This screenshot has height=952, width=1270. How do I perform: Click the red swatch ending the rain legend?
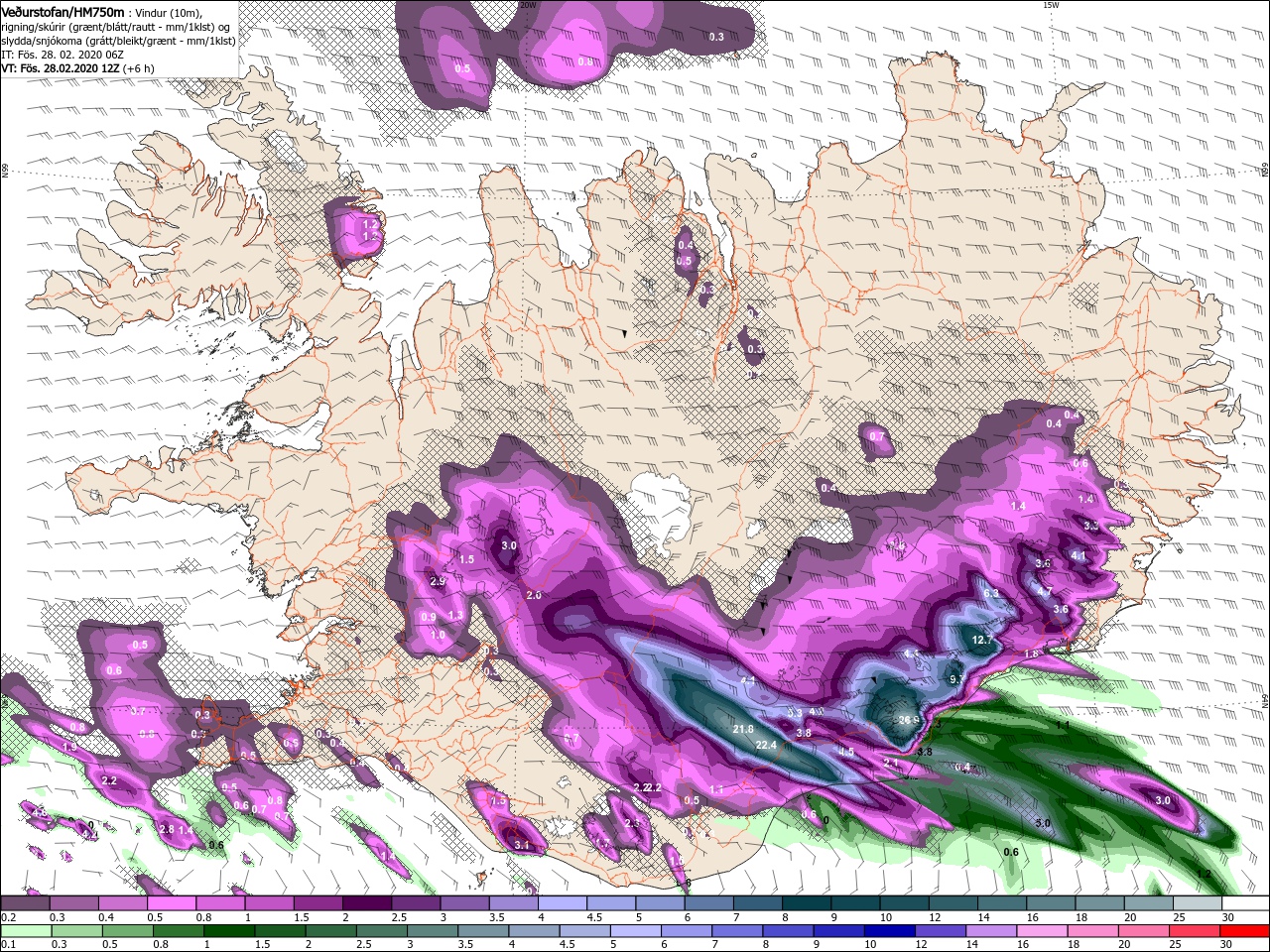(x=1244, y=931)
